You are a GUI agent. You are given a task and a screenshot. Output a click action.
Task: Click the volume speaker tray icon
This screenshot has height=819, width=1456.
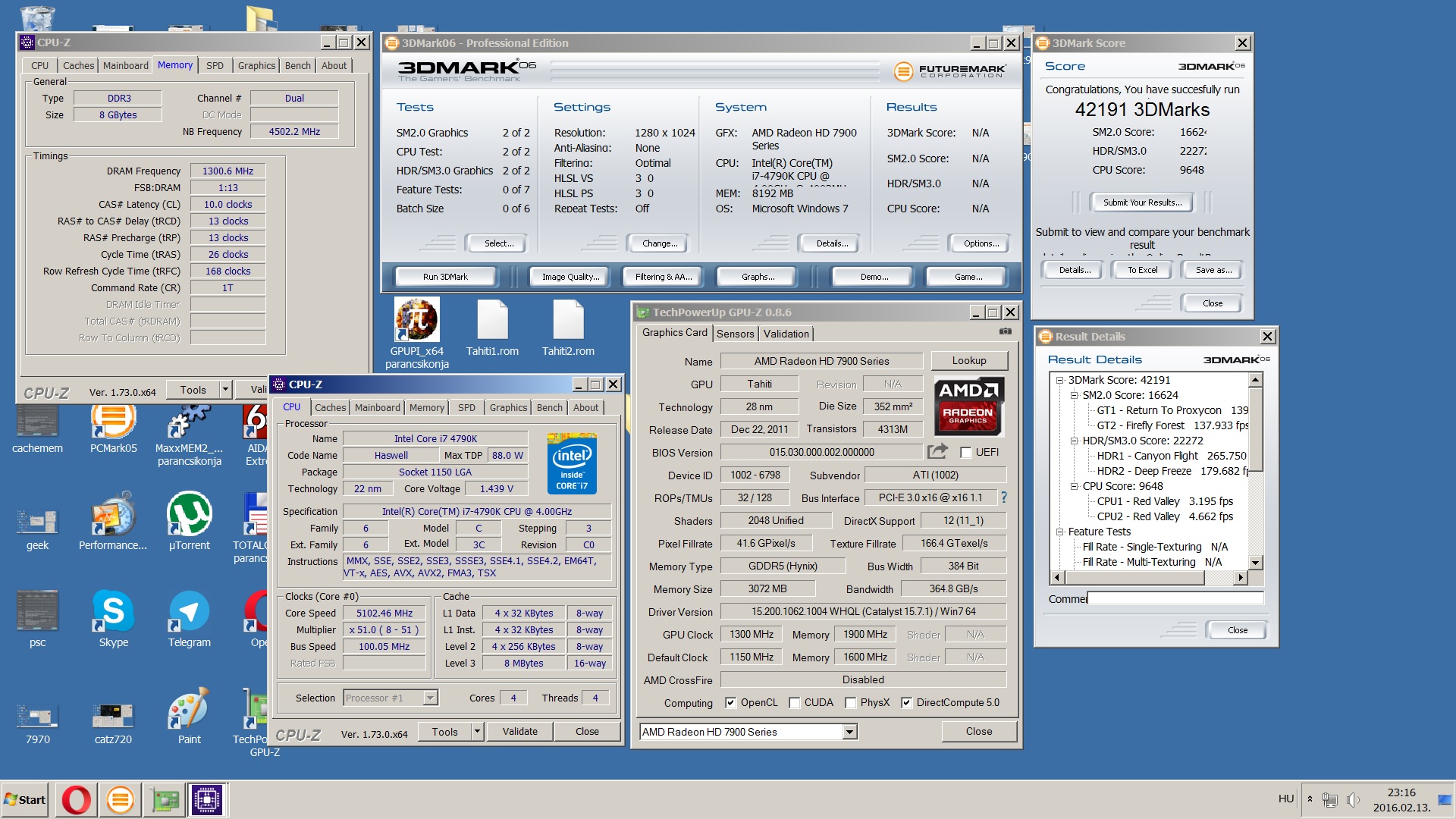pyautogui.click(x=1353, y=800)
